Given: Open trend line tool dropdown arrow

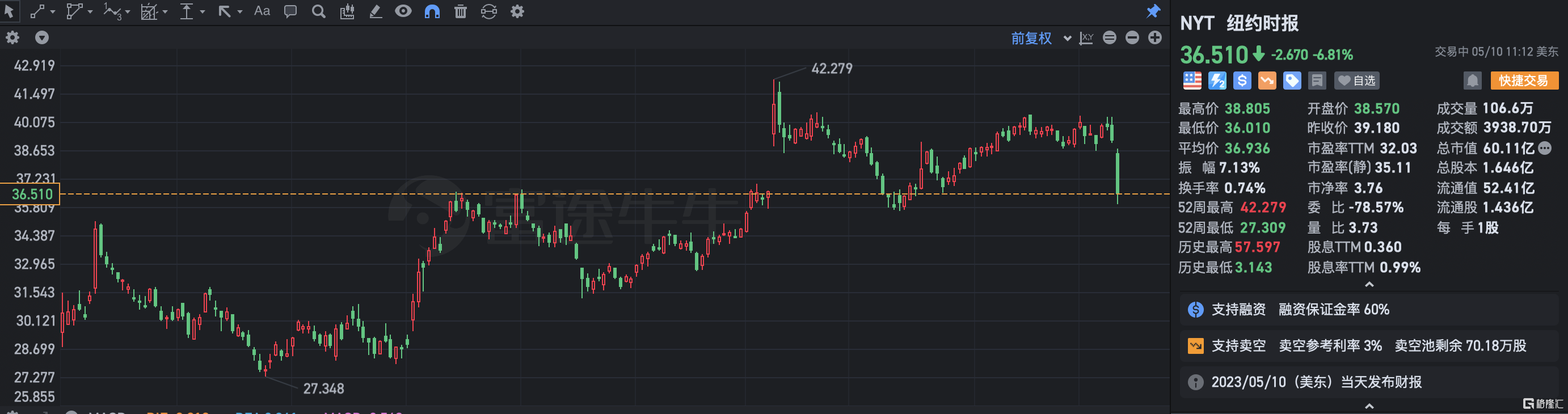Looking at the screenshot, I should (x=53, y=11).
